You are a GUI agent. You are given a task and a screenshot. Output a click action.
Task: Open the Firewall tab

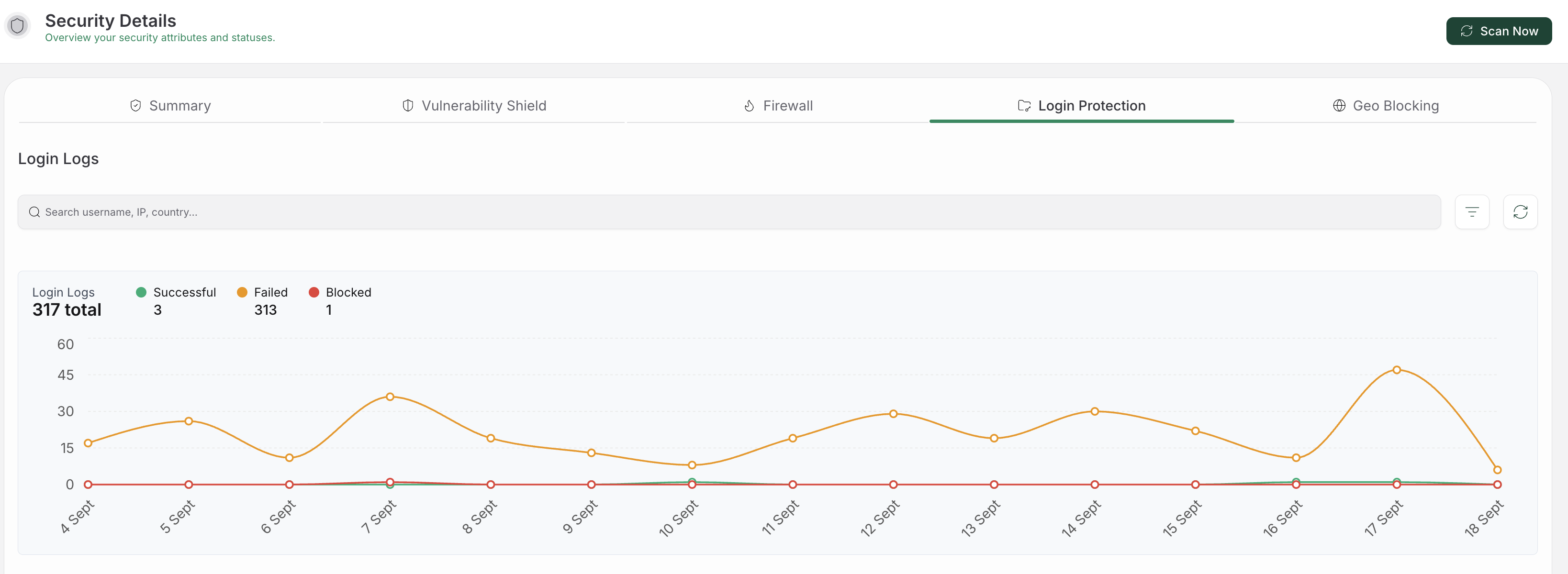point(778,106)
